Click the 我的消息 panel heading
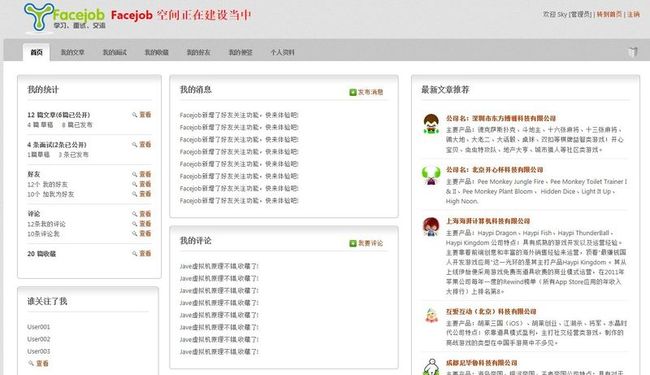 pos(196,90)
